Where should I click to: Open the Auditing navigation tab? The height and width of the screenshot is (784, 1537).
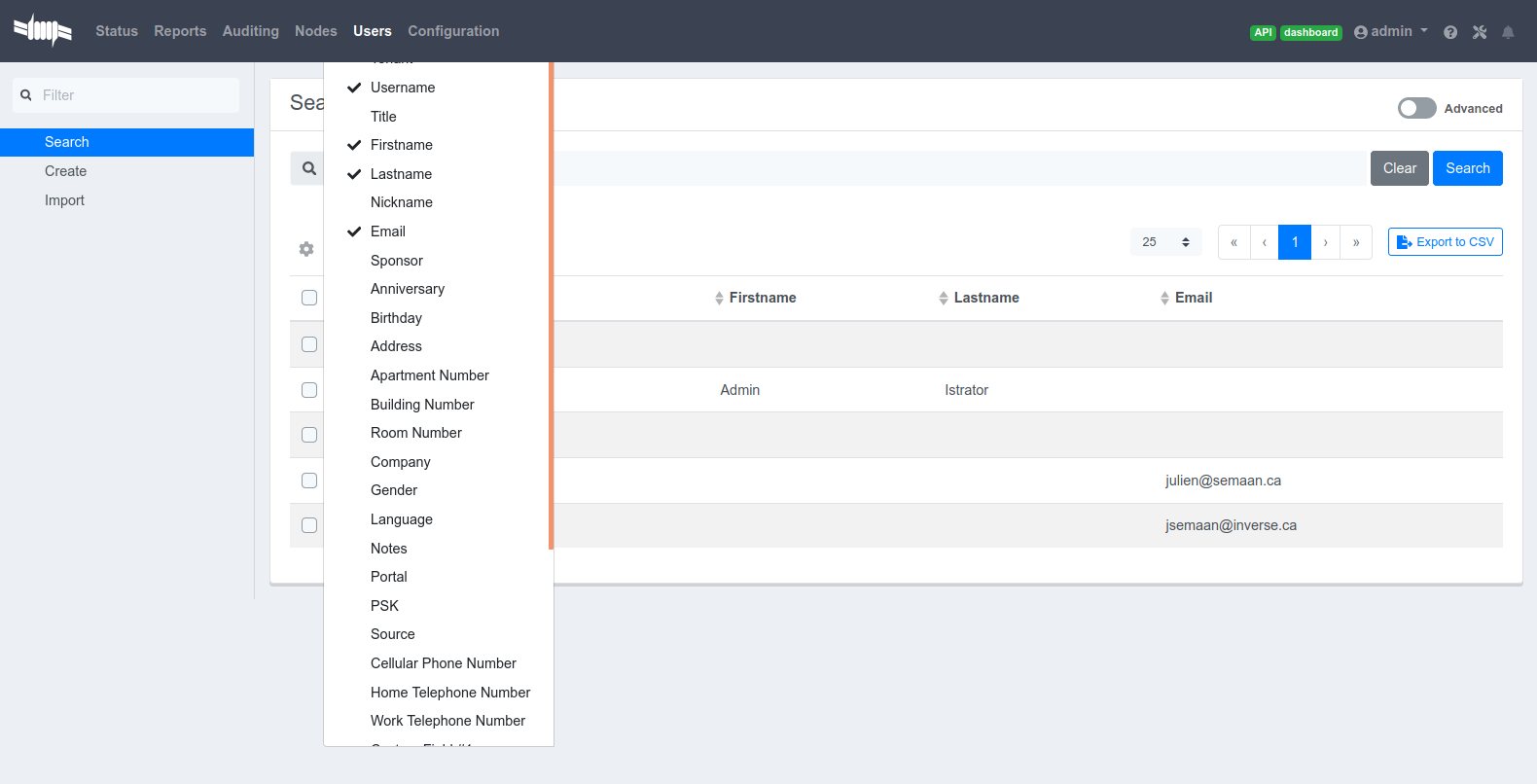(251, 31)
